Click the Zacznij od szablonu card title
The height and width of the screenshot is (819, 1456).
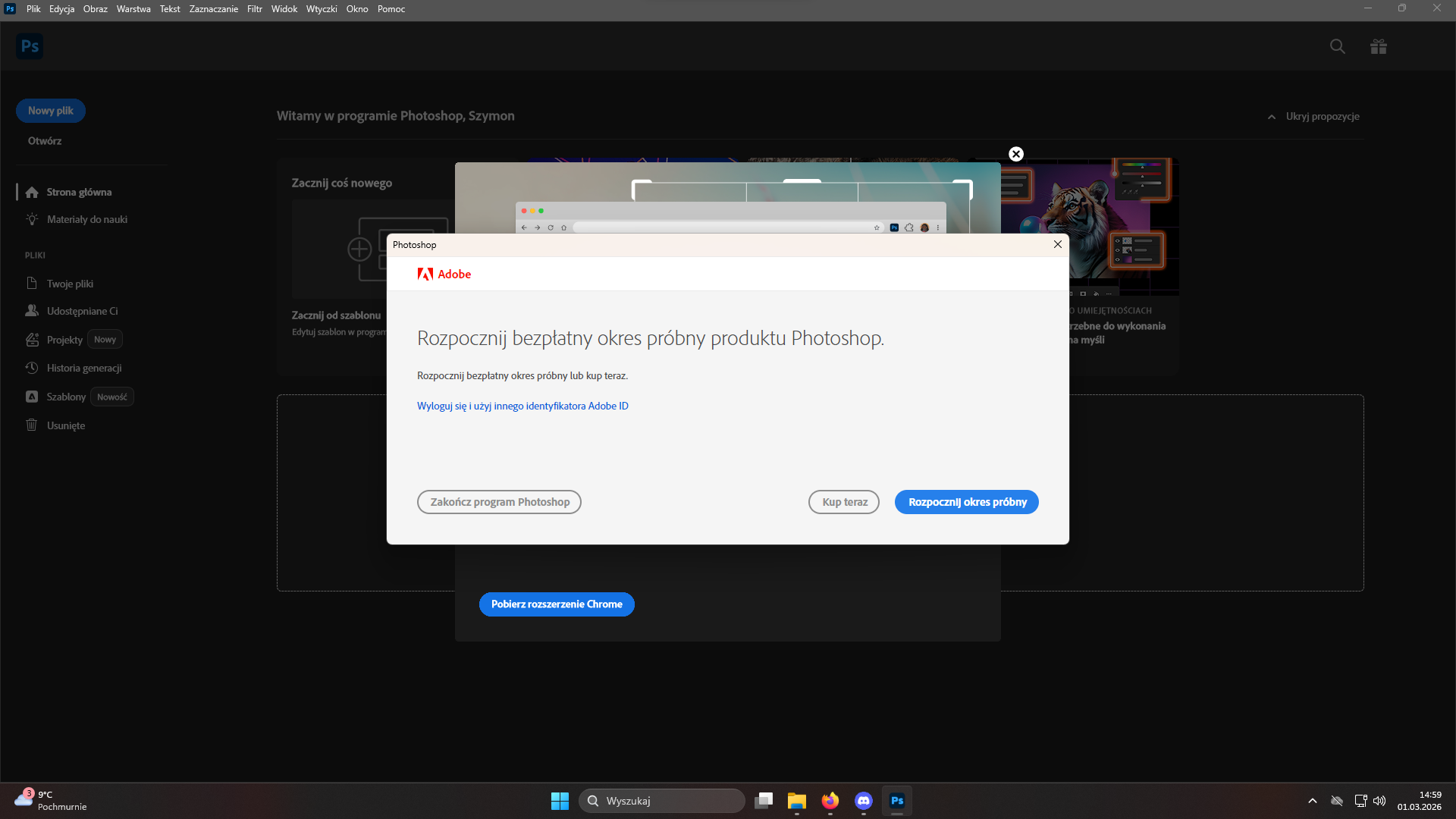pos(336,315)
